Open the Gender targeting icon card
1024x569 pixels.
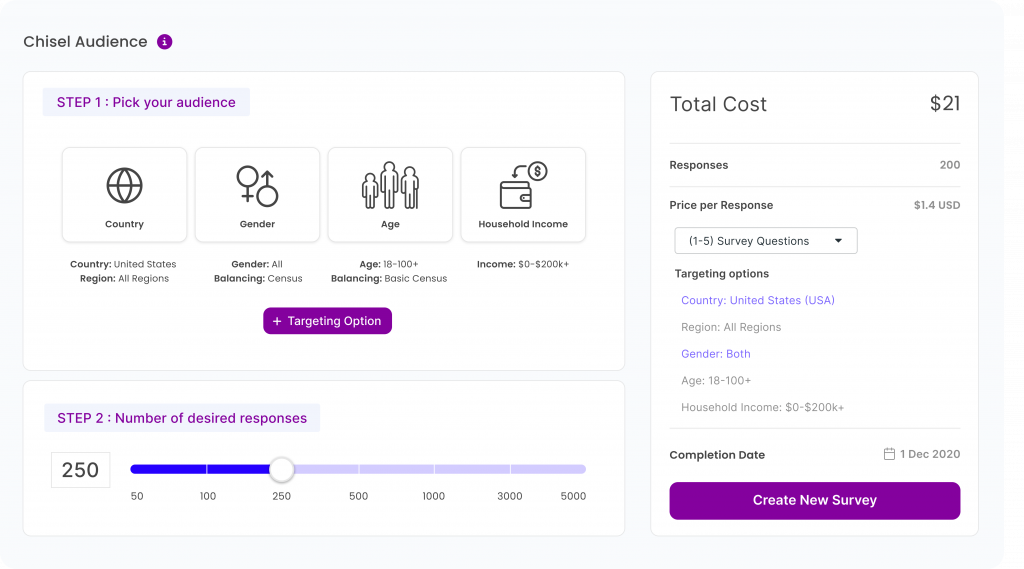(x=257, y=195)
